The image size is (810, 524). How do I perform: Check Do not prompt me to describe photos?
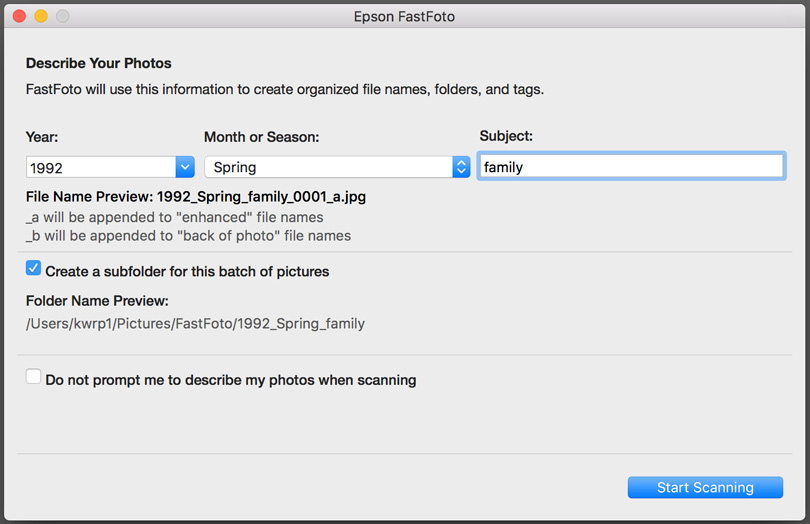(34, 377)
